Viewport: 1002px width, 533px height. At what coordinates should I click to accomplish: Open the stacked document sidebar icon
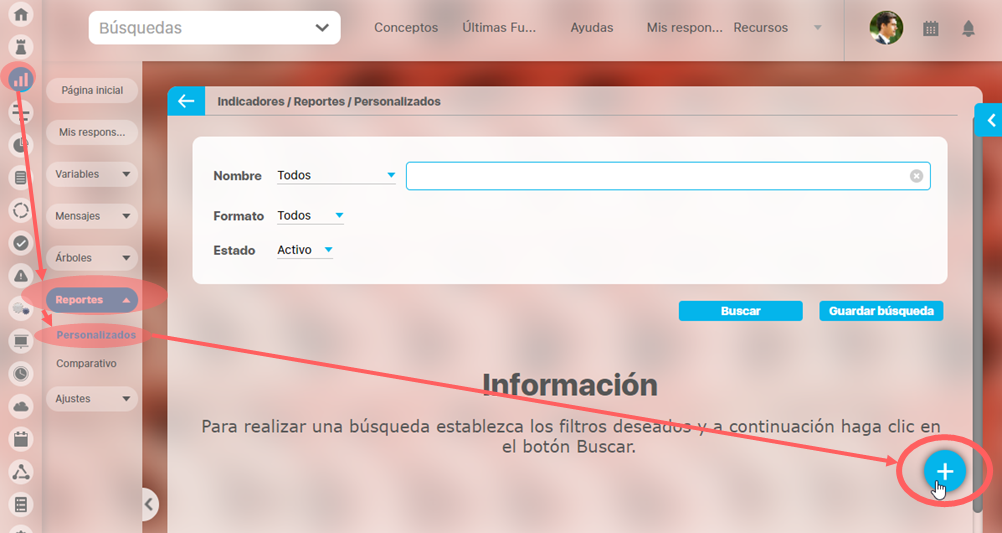click(20, 178)
